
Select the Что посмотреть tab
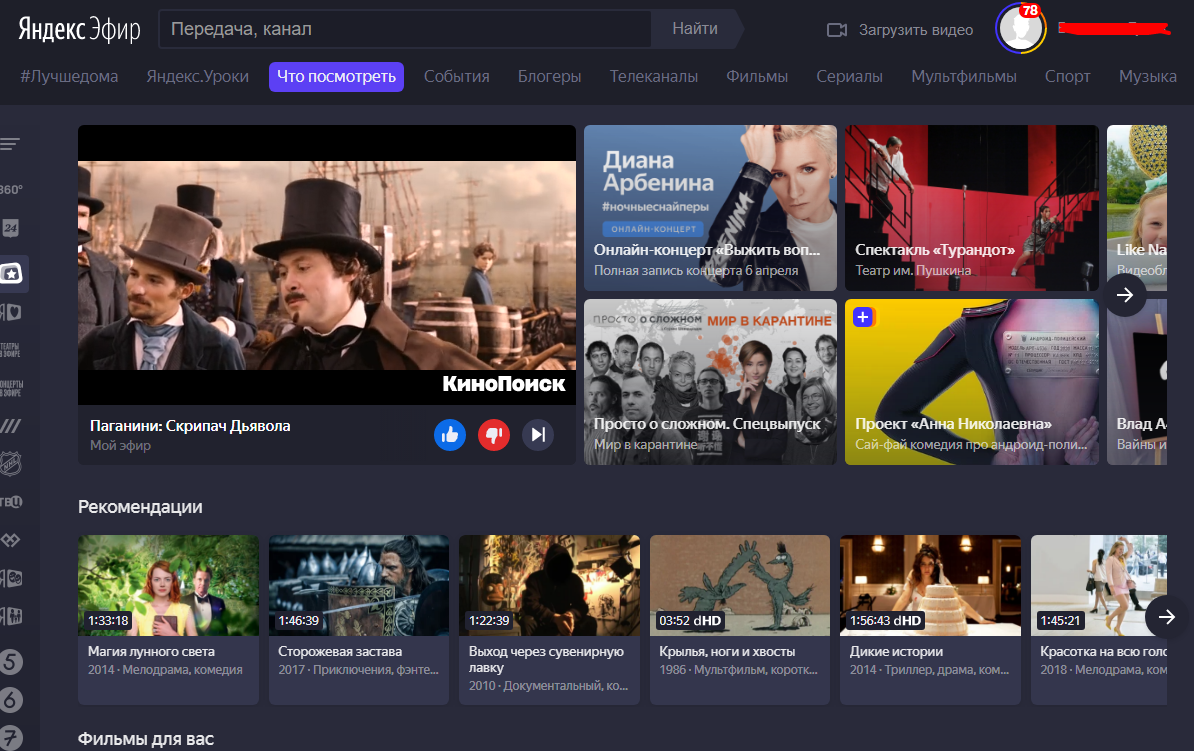point(337,76)
